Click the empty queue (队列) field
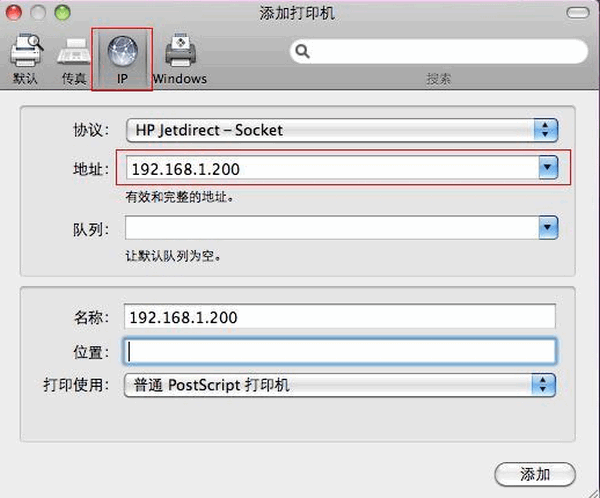 click(x=332, y=227)
